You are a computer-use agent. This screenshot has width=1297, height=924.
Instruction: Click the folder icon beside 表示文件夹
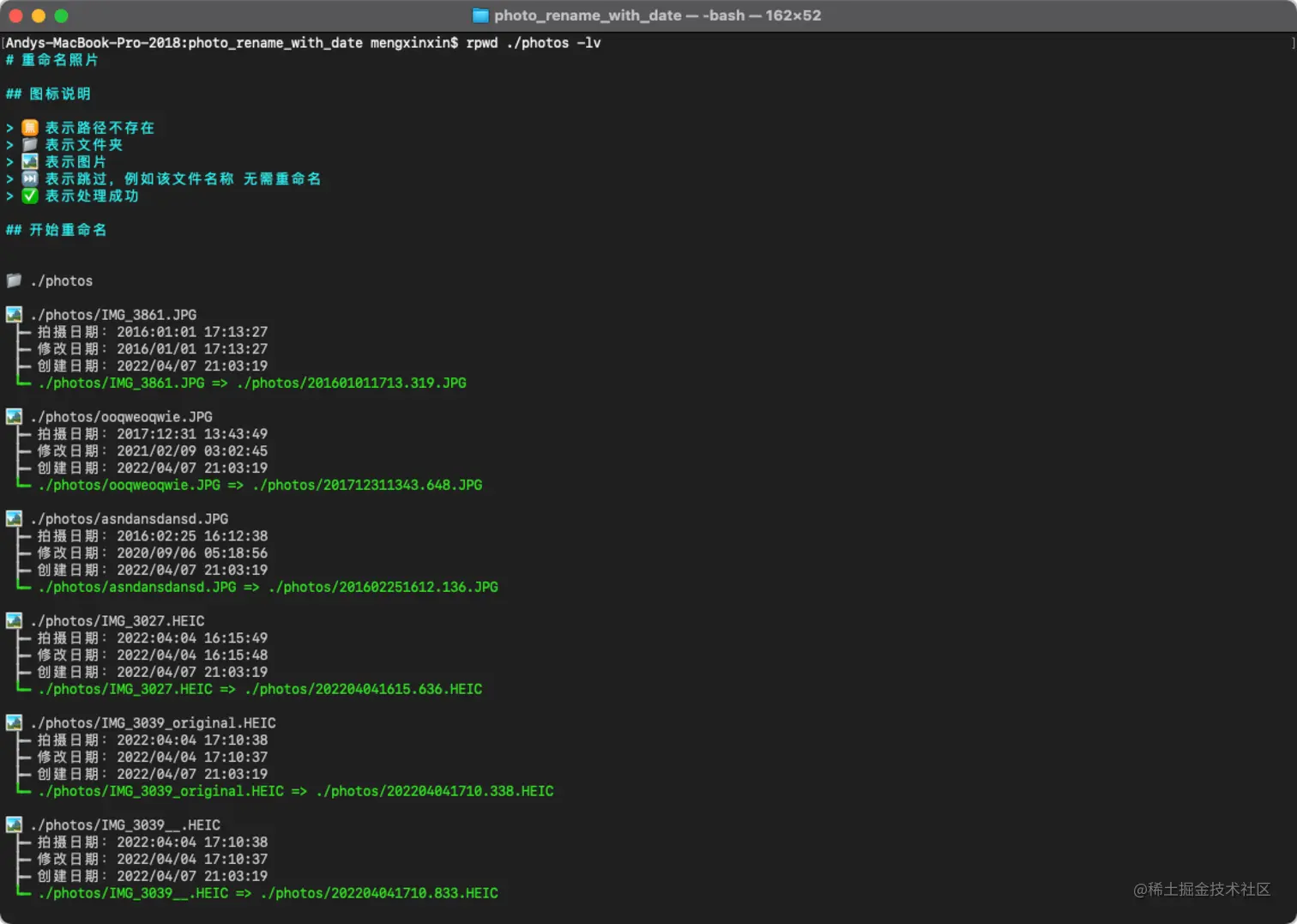pyautogui.click(x=30, y=145)
